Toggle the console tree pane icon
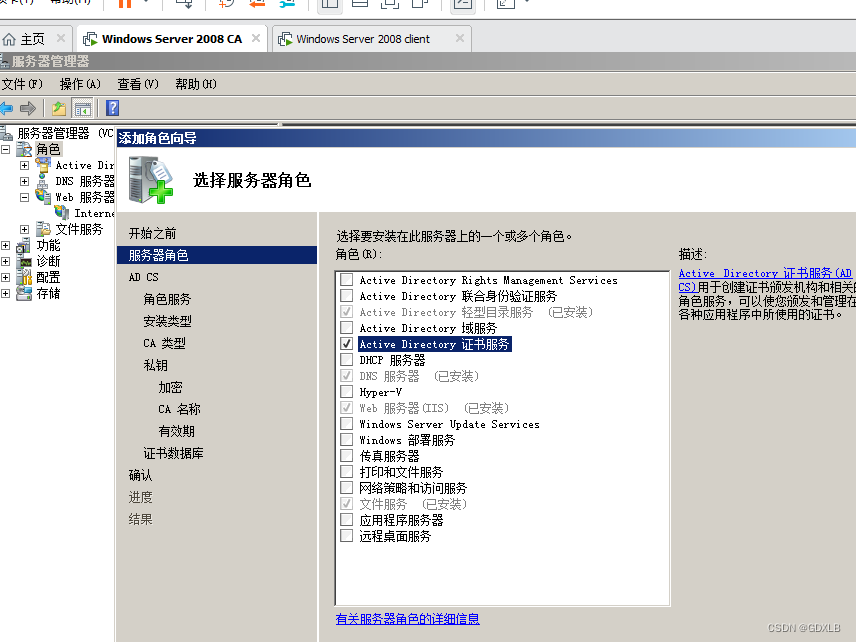856x642 pixels. (83, 108)
